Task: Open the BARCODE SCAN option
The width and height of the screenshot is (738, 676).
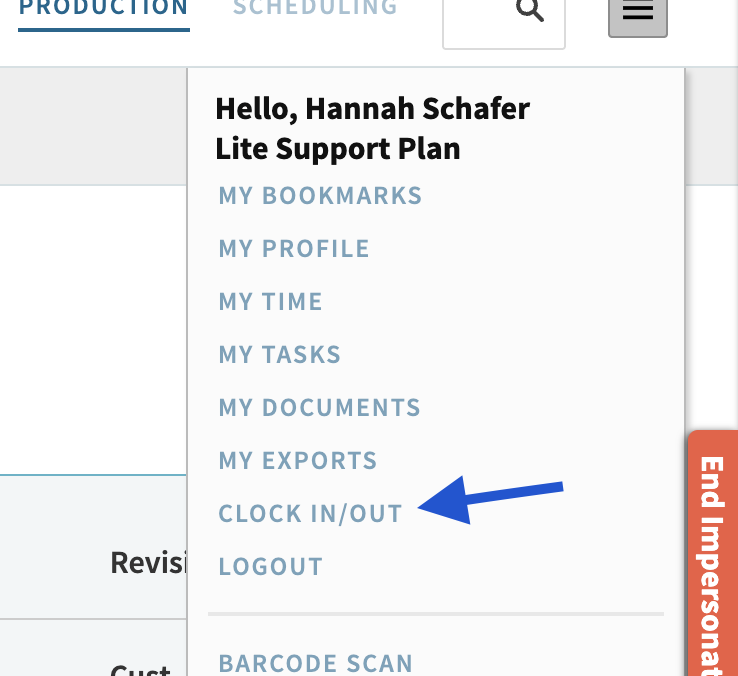Action: (315, 662)
